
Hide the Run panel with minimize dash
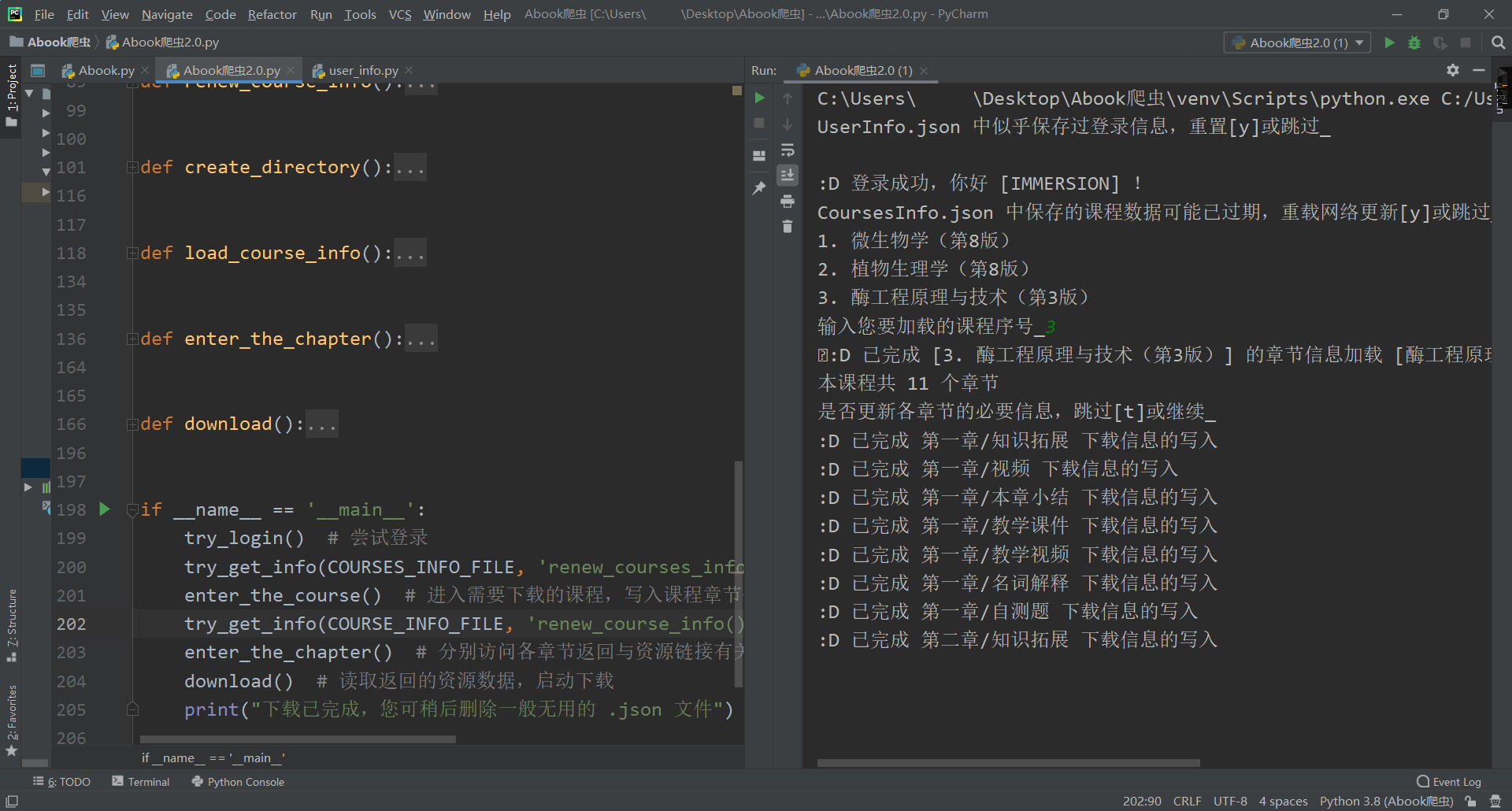coord(1479,70)
